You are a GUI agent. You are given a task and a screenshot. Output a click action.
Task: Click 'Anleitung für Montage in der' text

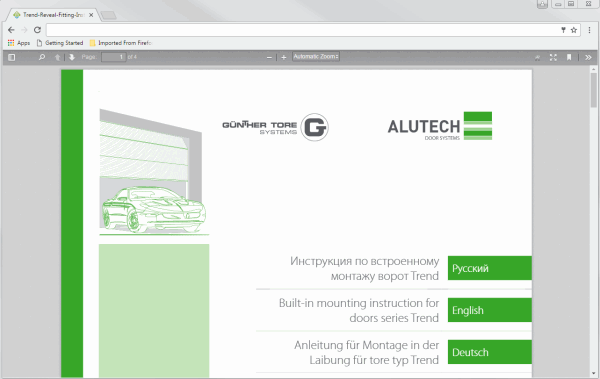tap(366, 345)
